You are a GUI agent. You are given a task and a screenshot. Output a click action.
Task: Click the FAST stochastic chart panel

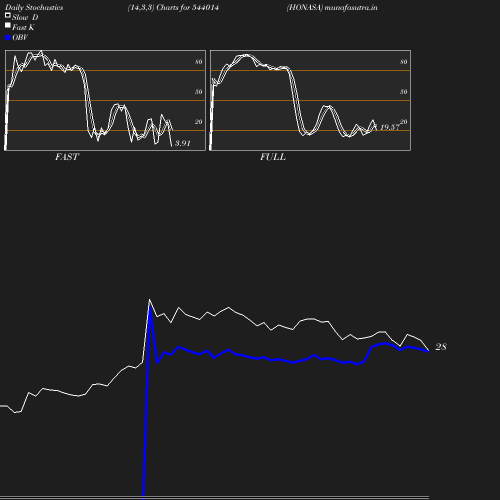tap(105, 100)
